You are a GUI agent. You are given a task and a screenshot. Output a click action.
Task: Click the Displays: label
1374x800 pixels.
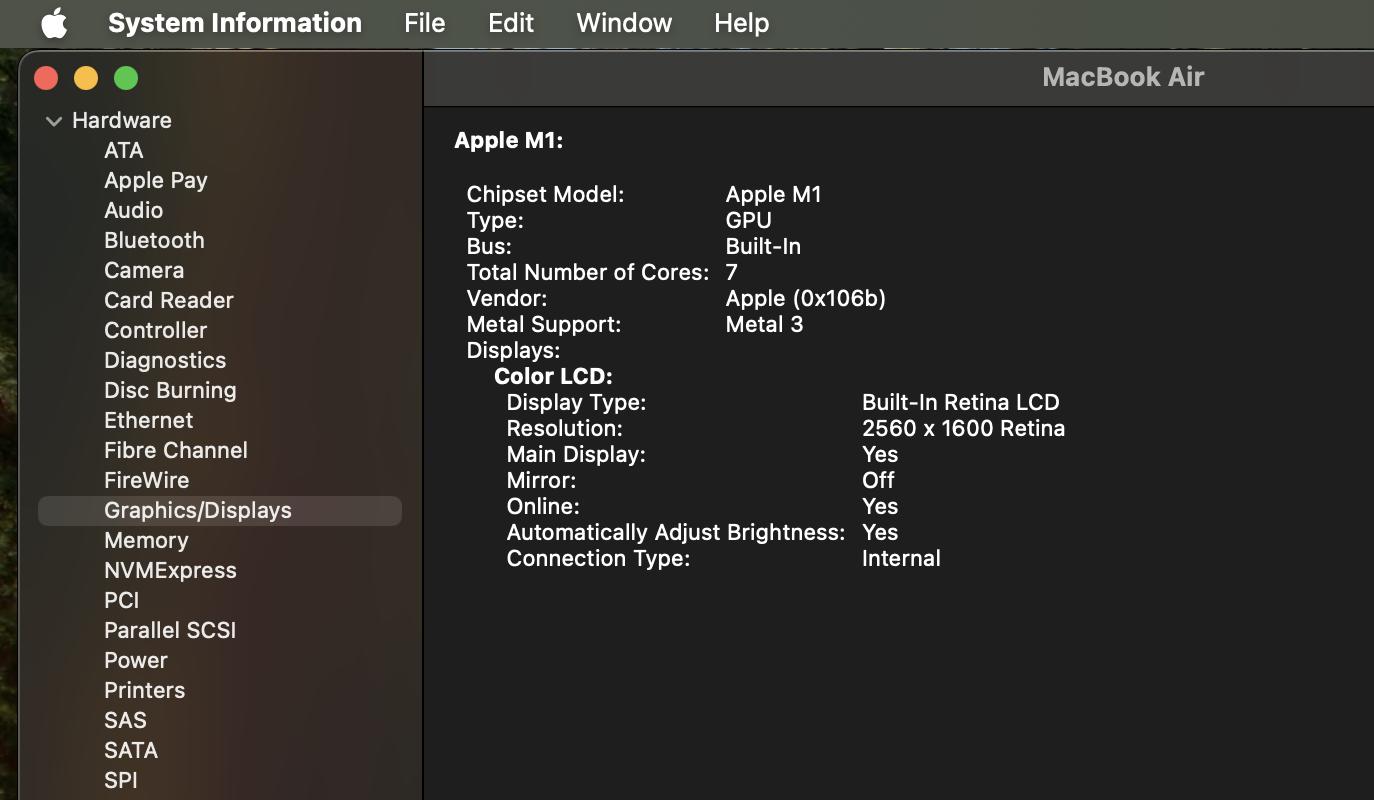(513, 350)
